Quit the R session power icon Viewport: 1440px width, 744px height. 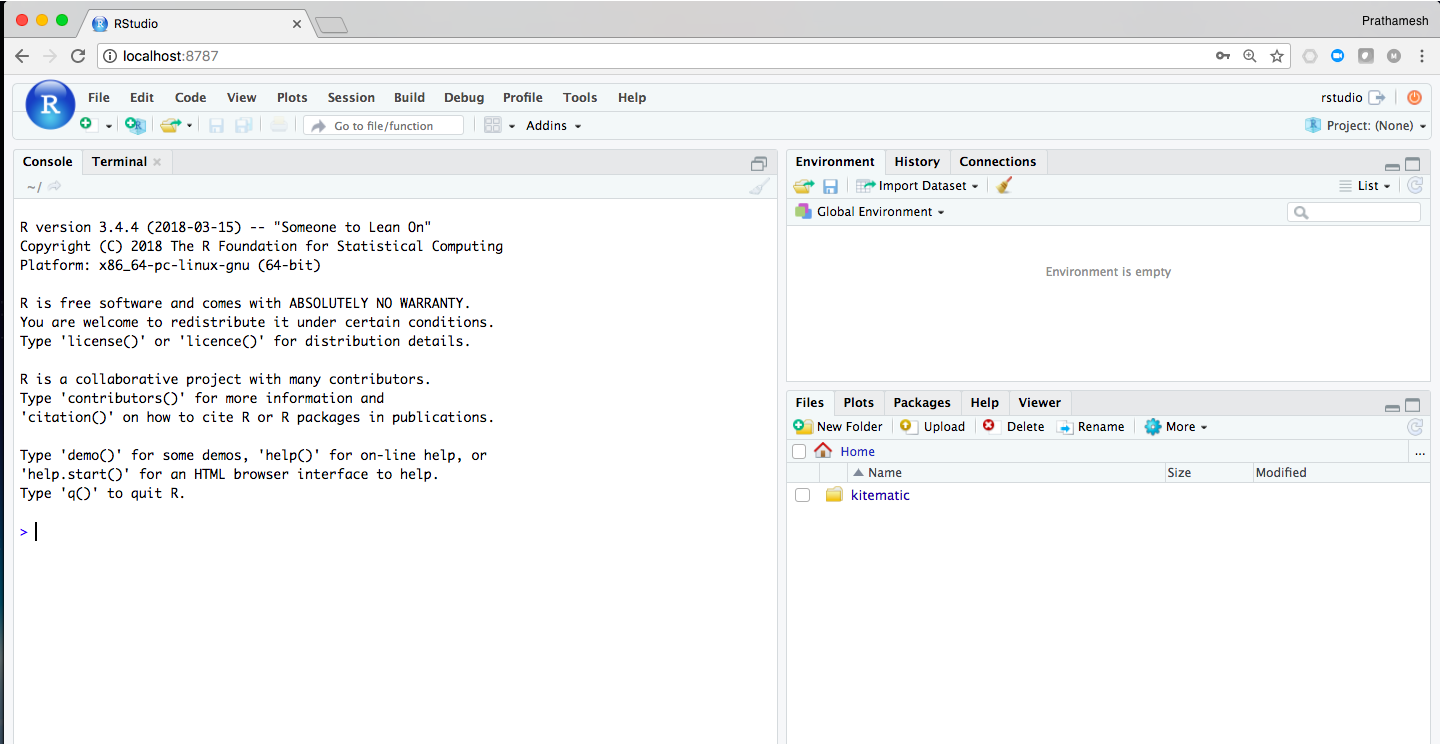[1414, 97]
